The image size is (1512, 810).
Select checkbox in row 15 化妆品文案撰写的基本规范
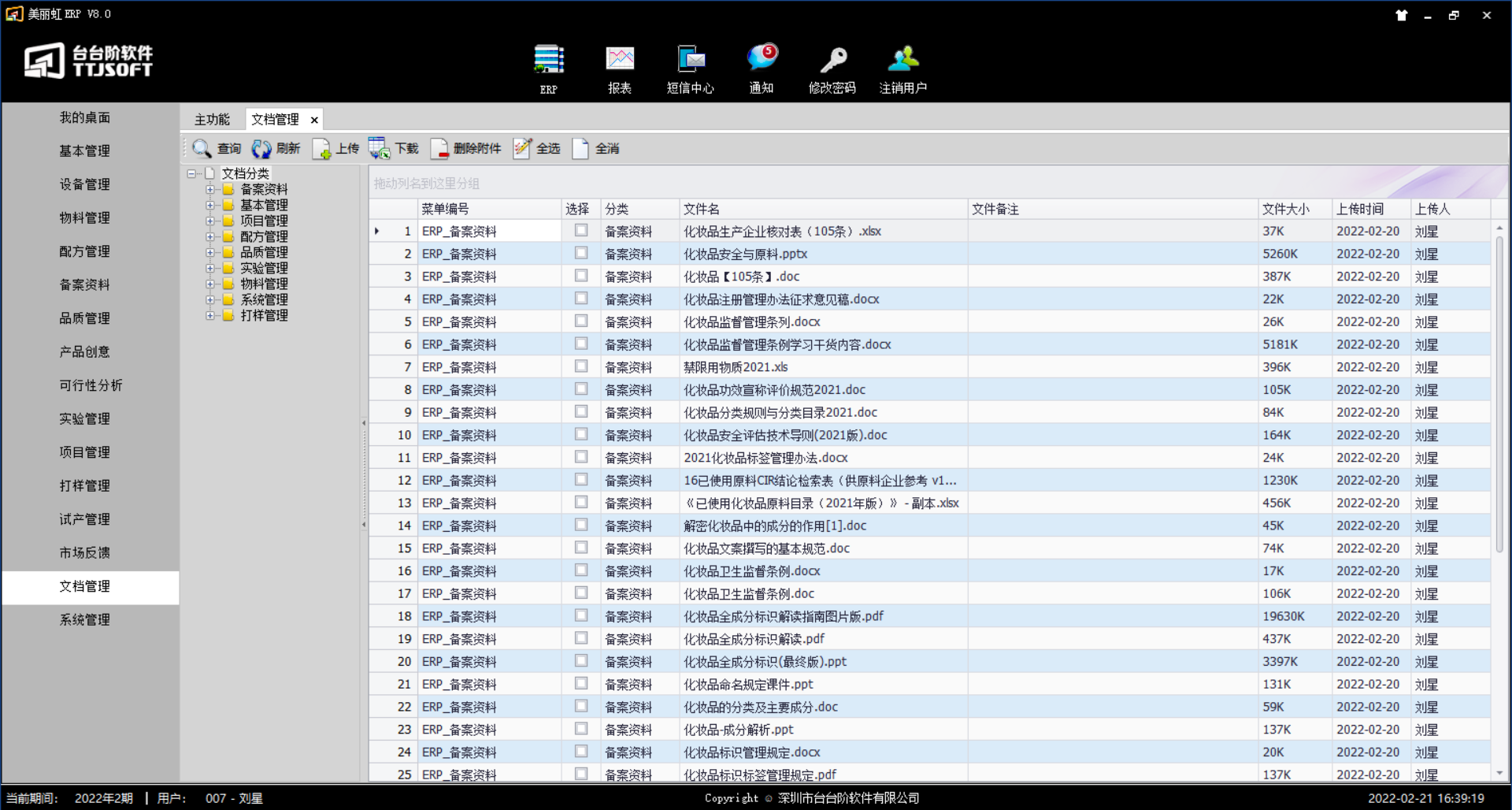click(x=581, y=548)
